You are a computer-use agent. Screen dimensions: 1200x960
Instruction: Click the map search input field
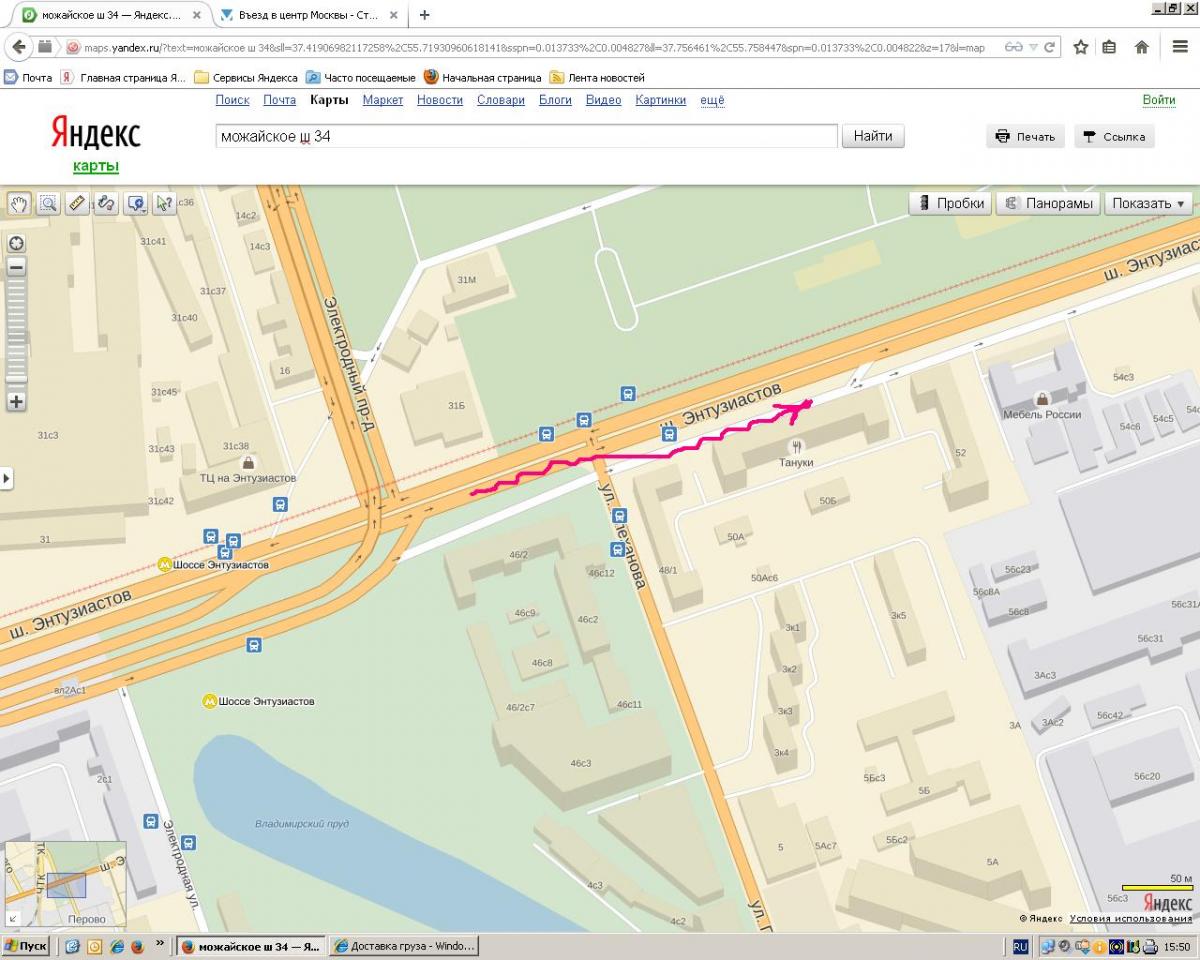click(x=526, y=136)
